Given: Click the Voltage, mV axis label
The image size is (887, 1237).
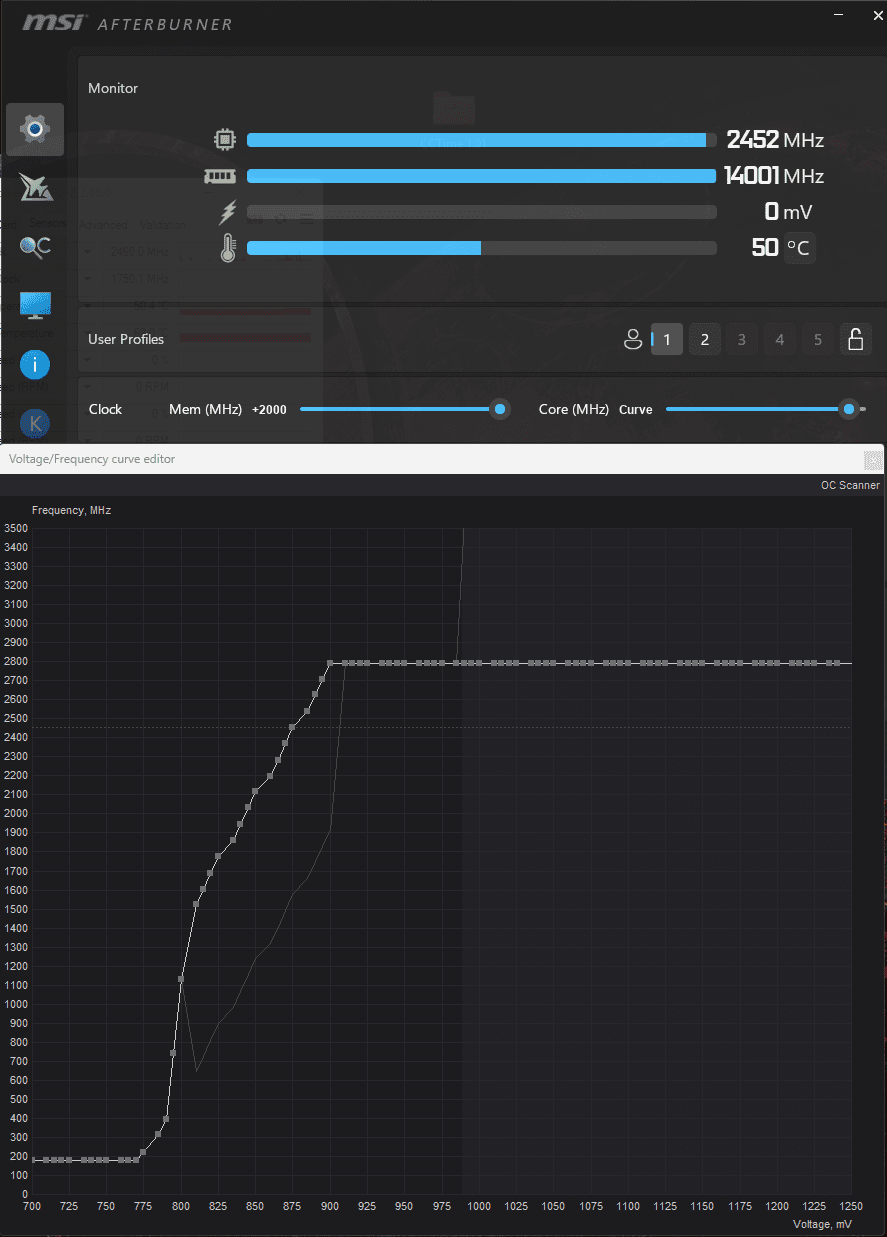Looking at the screenshot, I should coord(823,1224).
